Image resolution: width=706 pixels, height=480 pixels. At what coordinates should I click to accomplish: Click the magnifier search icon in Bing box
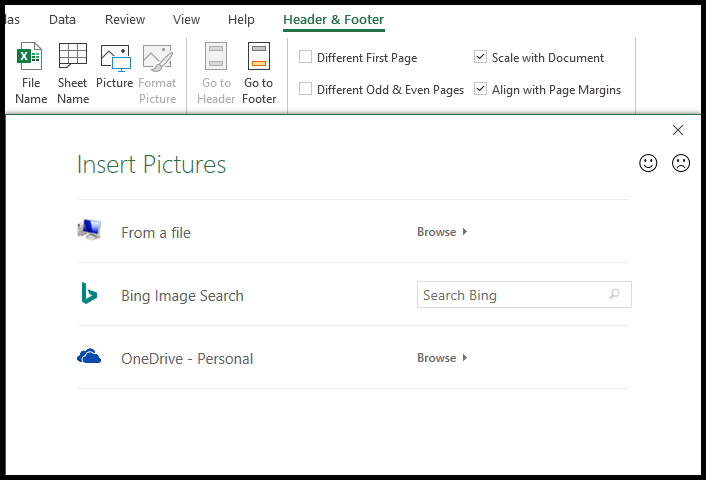coord(615,294)
